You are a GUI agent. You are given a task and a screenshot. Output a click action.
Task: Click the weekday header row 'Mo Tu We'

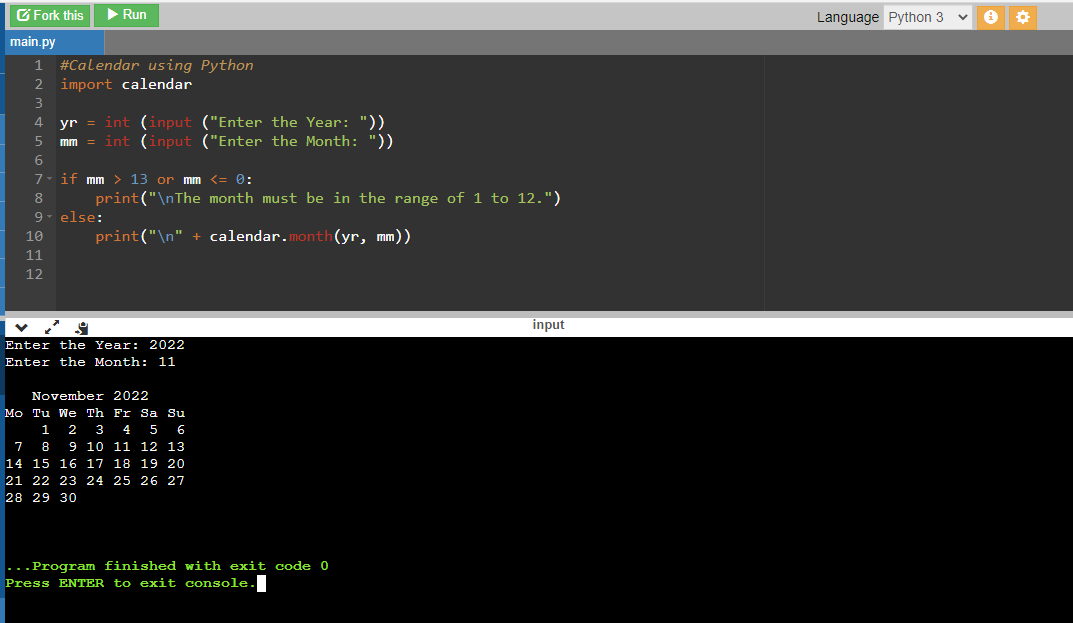click(95, 413)
